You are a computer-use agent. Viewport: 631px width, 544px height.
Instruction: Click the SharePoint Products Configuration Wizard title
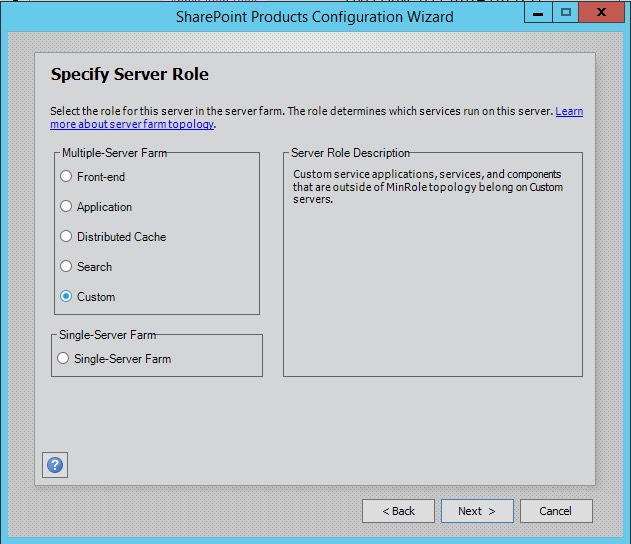pos(315,17)
